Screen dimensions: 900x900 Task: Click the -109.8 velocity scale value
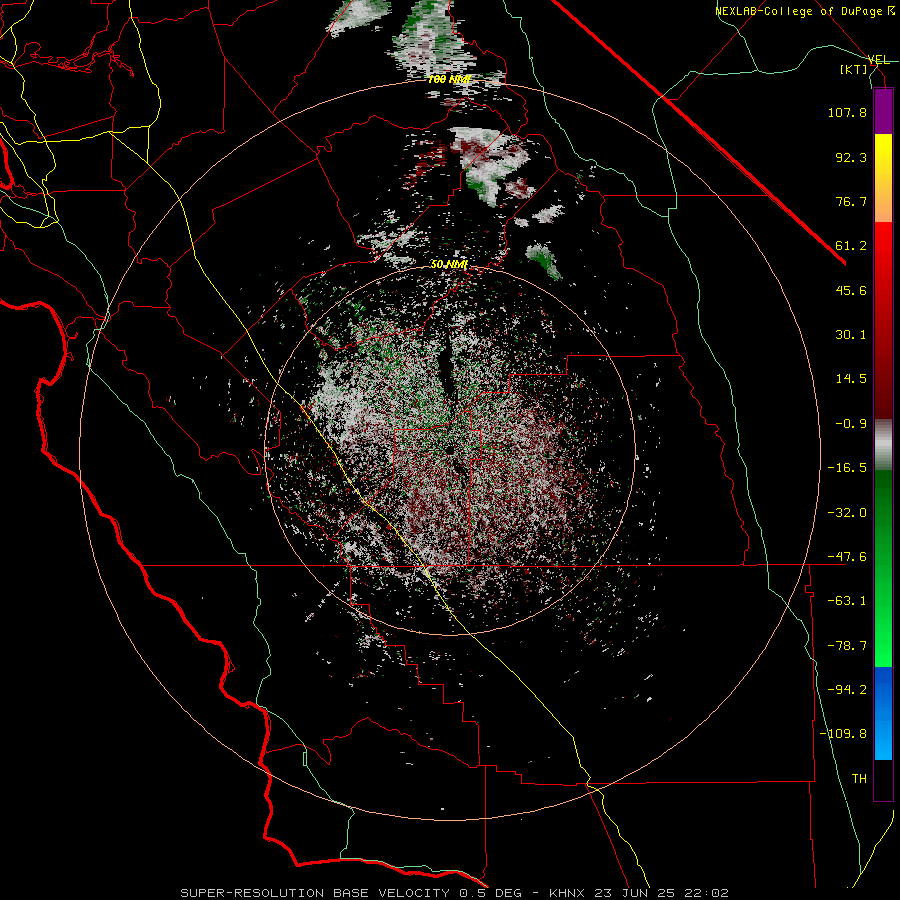tap(843, 734)
